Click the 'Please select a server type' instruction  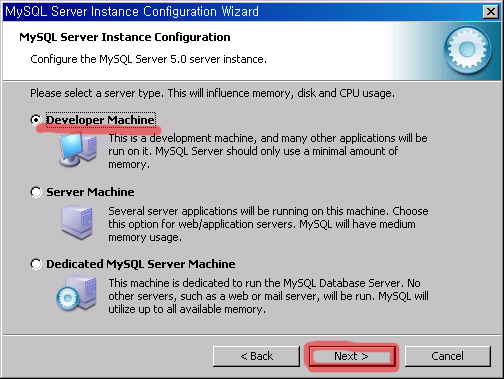[212, 93]
